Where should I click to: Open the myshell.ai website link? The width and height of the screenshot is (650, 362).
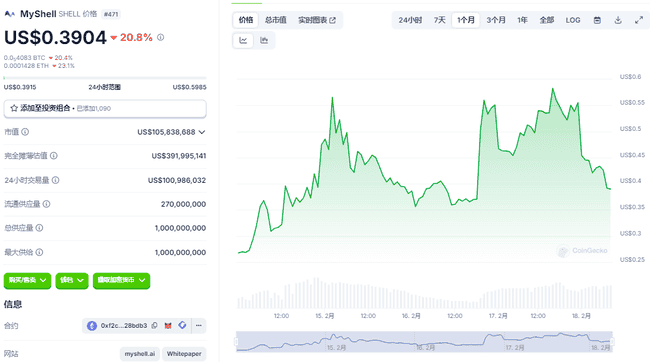point(140,354)
